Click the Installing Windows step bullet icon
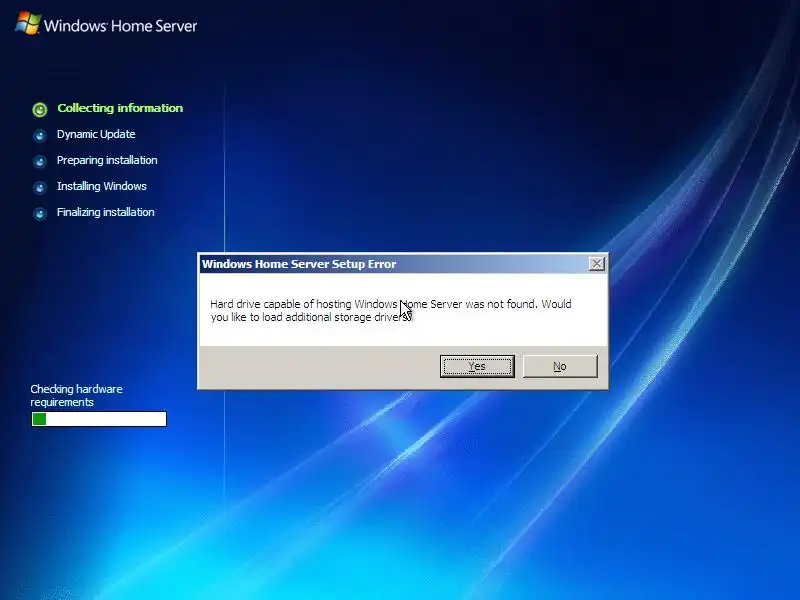 point(39,188)
